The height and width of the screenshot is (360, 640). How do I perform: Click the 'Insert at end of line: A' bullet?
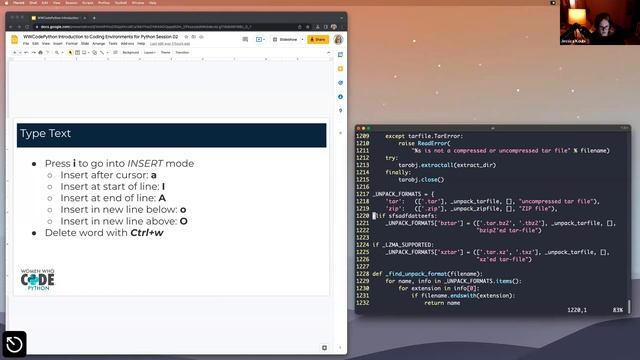[x=113, y=198]
